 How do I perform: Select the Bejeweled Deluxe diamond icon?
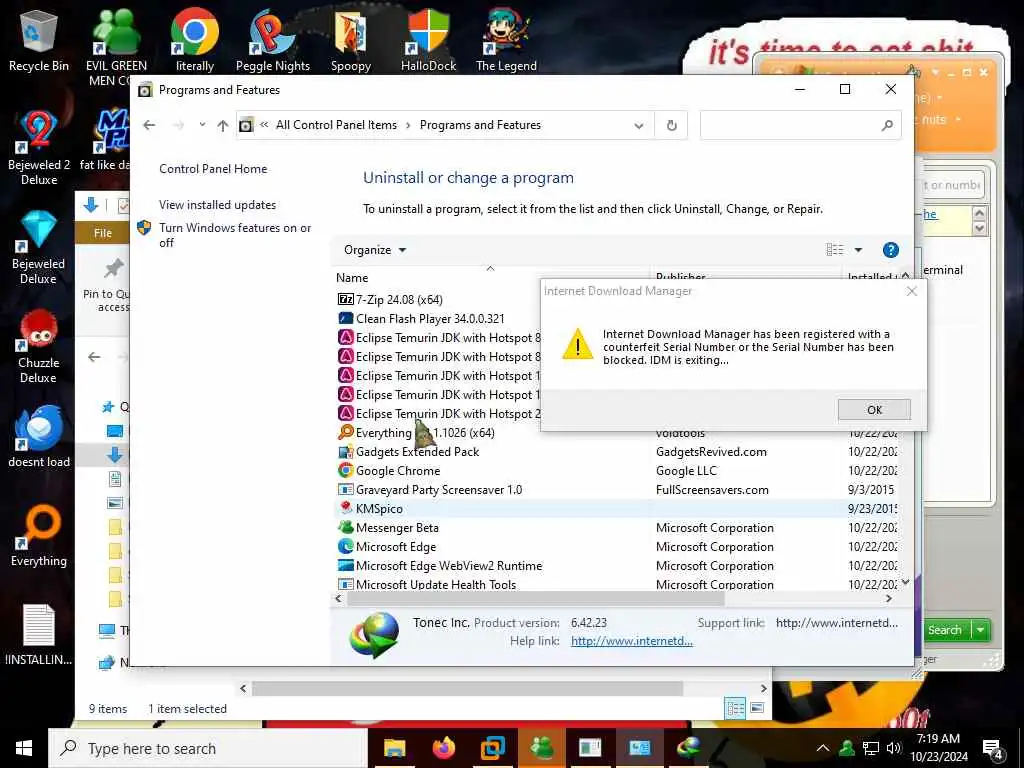tap(39, 247)
